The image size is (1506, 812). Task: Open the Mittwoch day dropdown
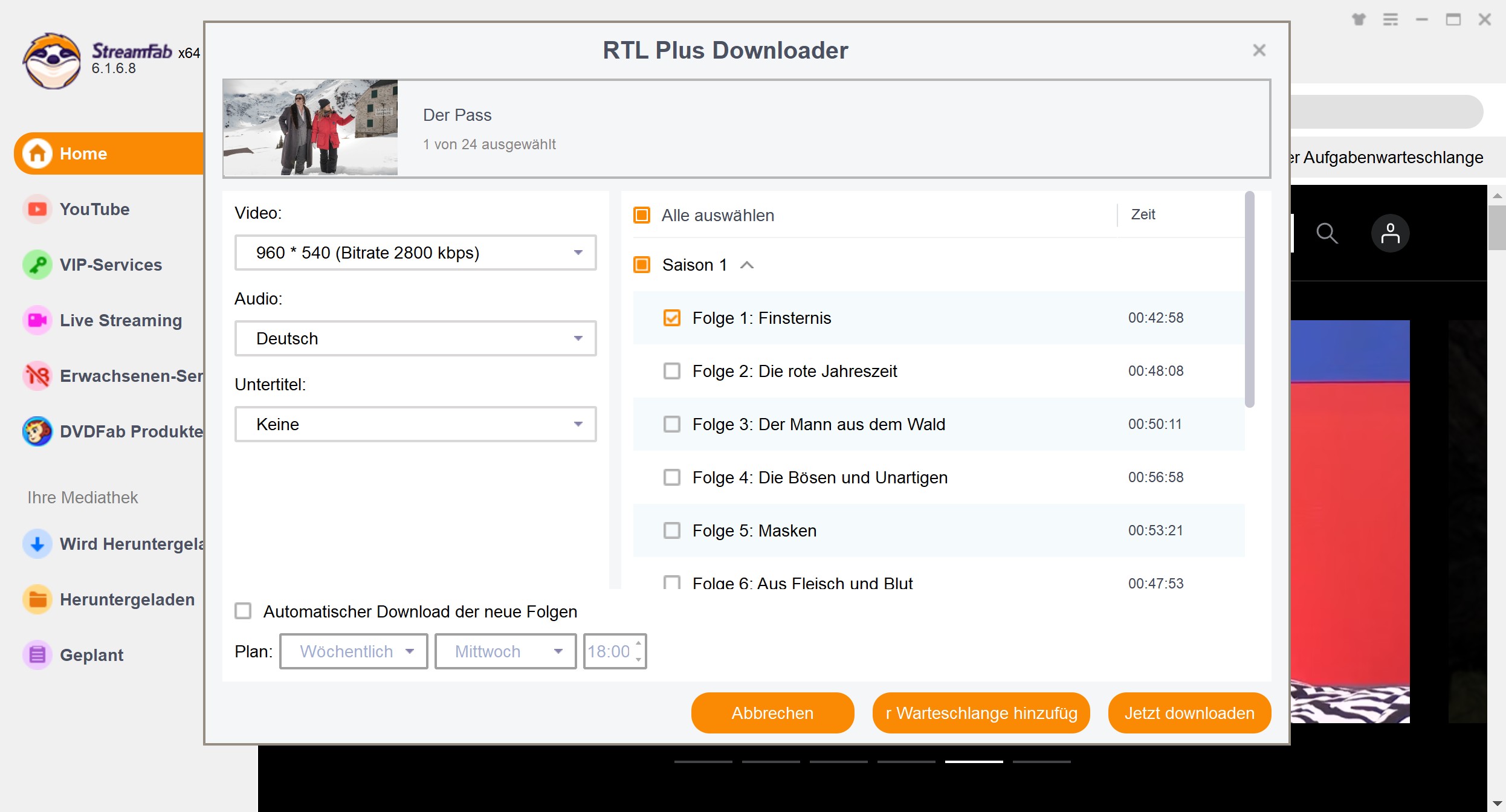(x=505, y=651)
